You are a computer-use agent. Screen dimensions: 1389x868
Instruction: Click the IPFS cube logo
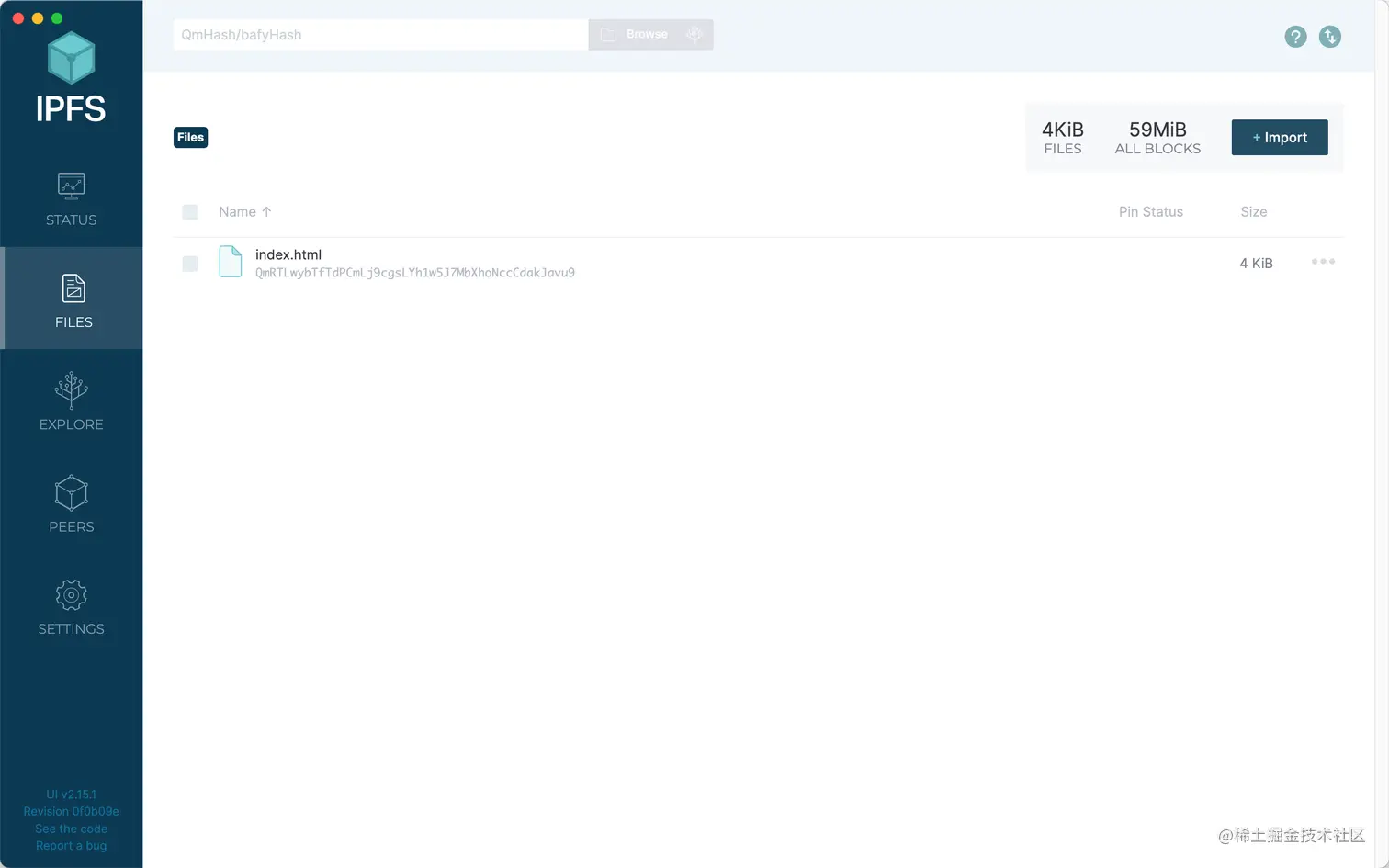(x=71, y=58)
